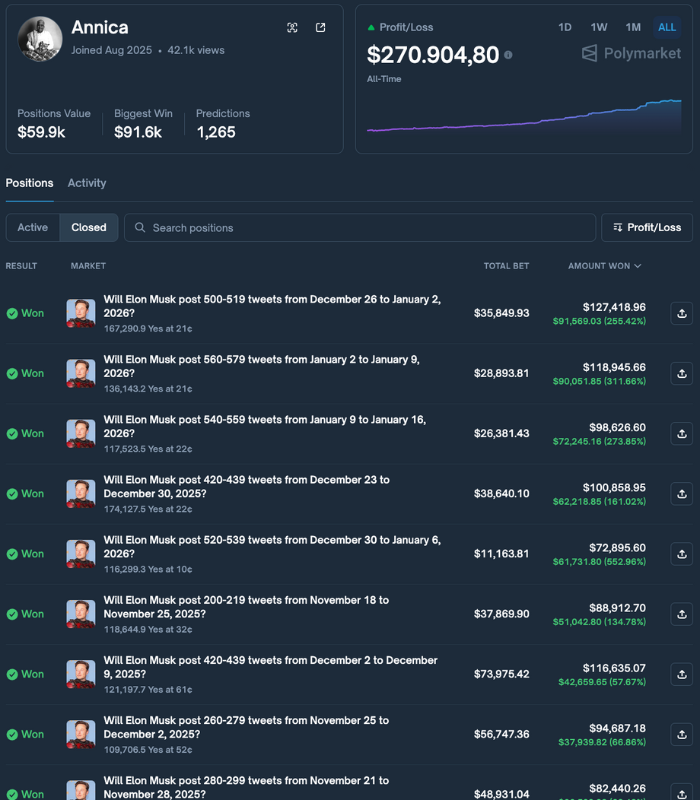Focus the Search positions field
Viewport: 700px width, 800px height.
(x=360, y=228)
